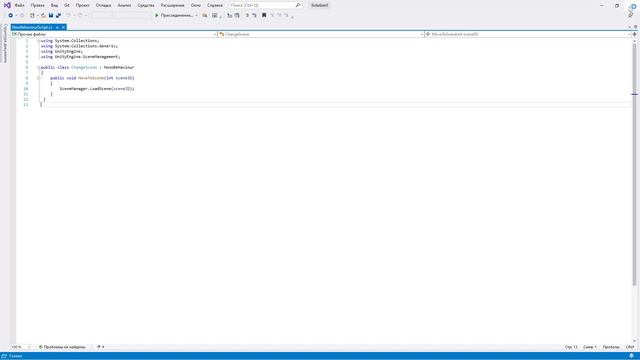The width and height of the screenshot is (640, 360).
Task: Toggle the bookmark toolbar icon
Action: [264, 16]
